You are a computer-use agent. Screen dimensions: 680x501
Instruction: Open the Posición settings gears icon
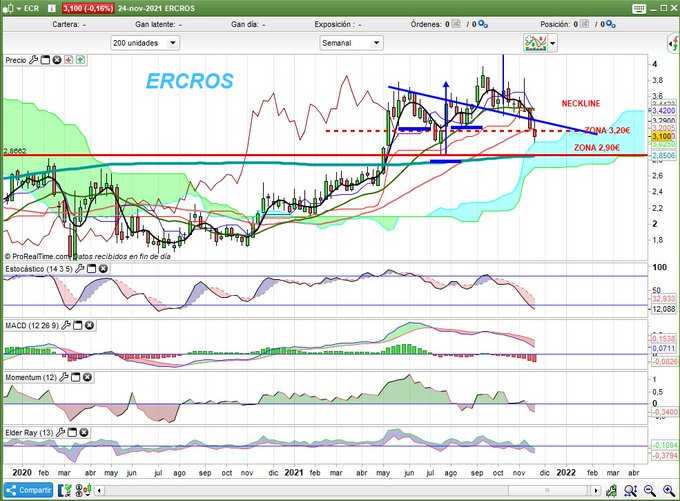coord(611,24)
